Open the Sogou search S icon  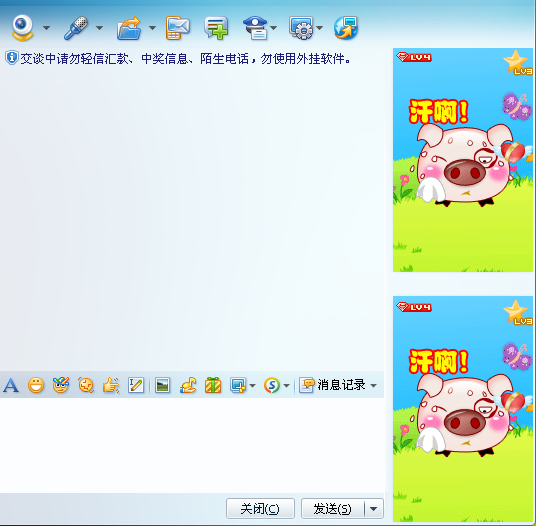[x=272, y=385]
